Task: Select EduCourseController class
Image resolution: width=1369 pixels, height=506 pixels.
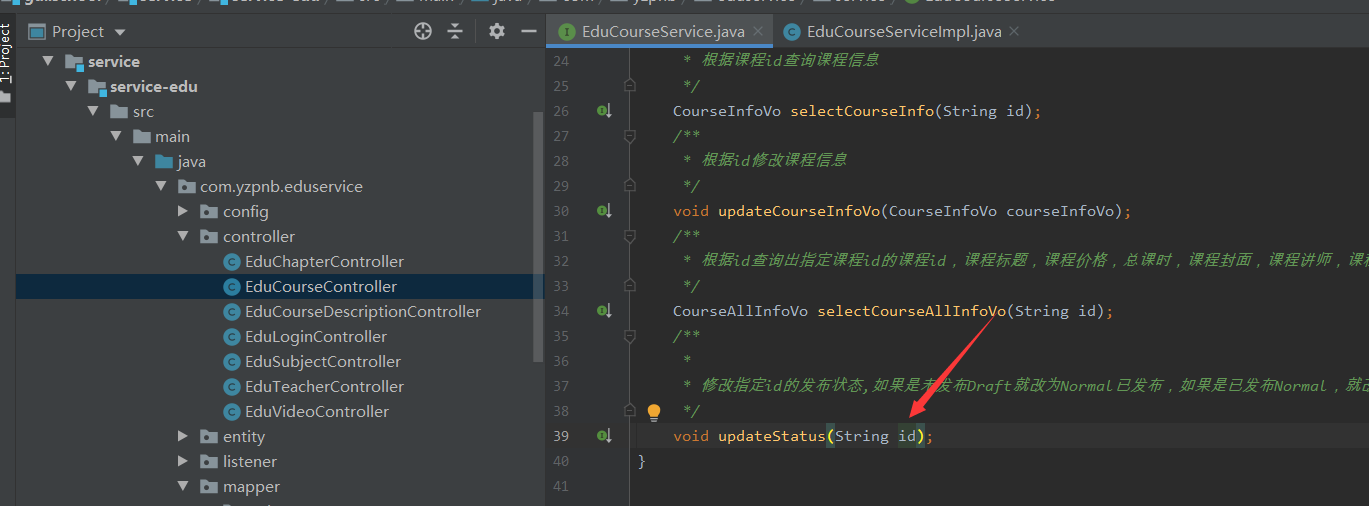Action: [321, 287]
